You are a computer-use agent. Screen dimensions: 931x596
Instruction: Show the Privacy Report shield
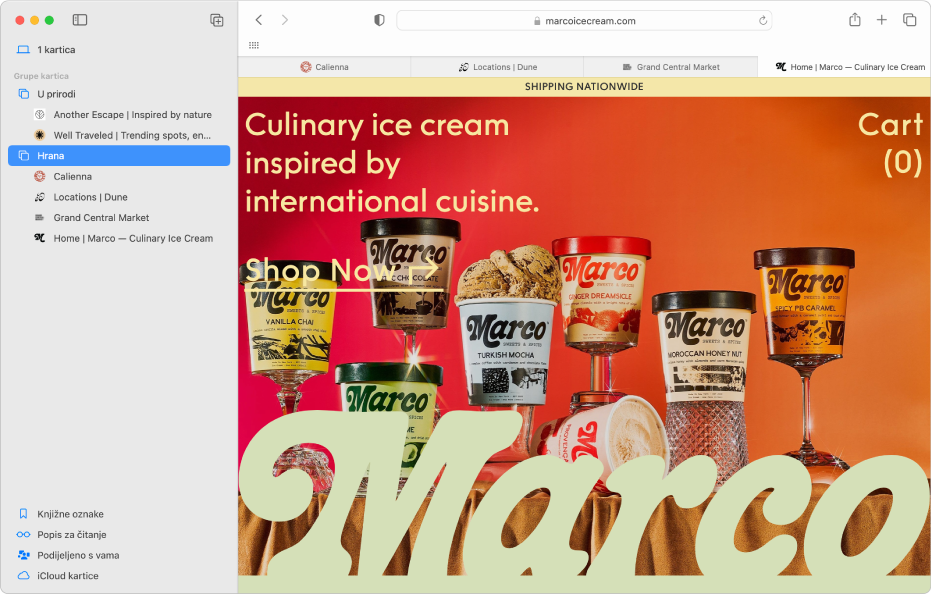(x=377, y=19)
